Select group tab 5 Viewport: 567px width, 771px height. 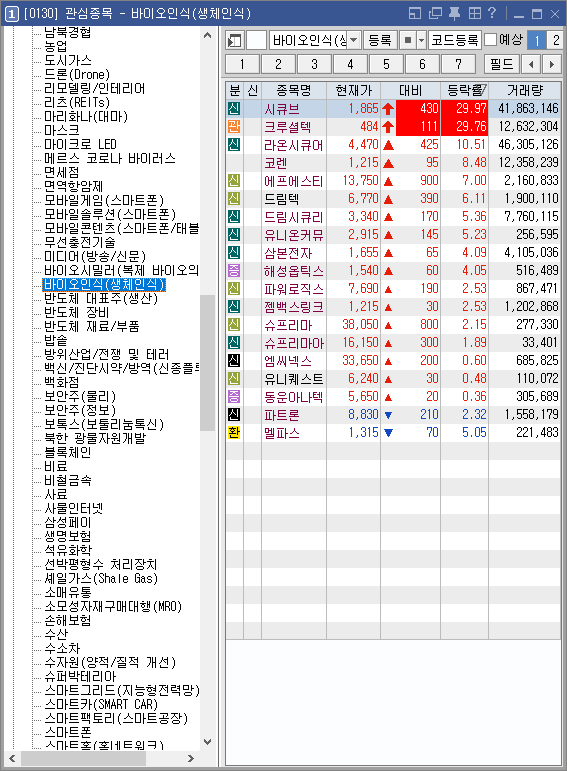tap(387, 64)
